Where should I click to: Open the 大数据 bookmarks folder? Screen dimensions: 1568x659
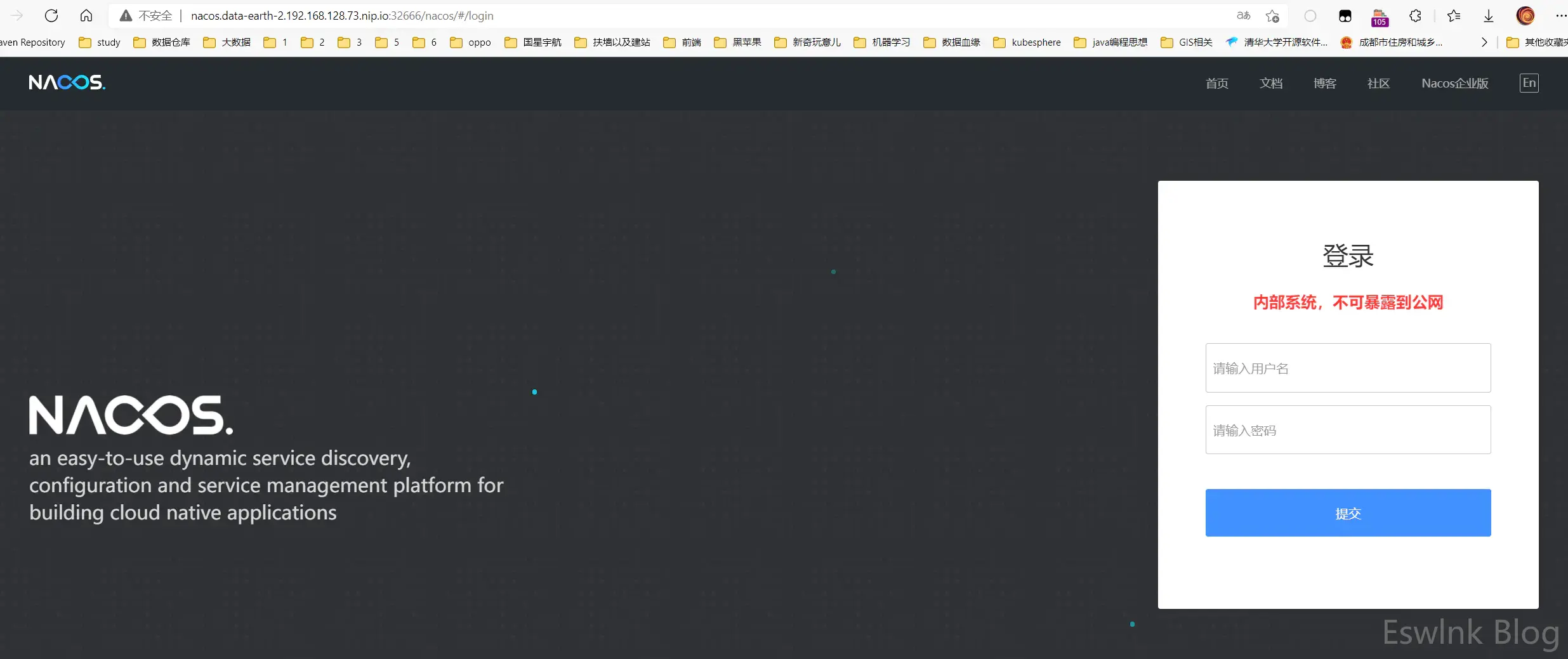(x=227, y=42)
